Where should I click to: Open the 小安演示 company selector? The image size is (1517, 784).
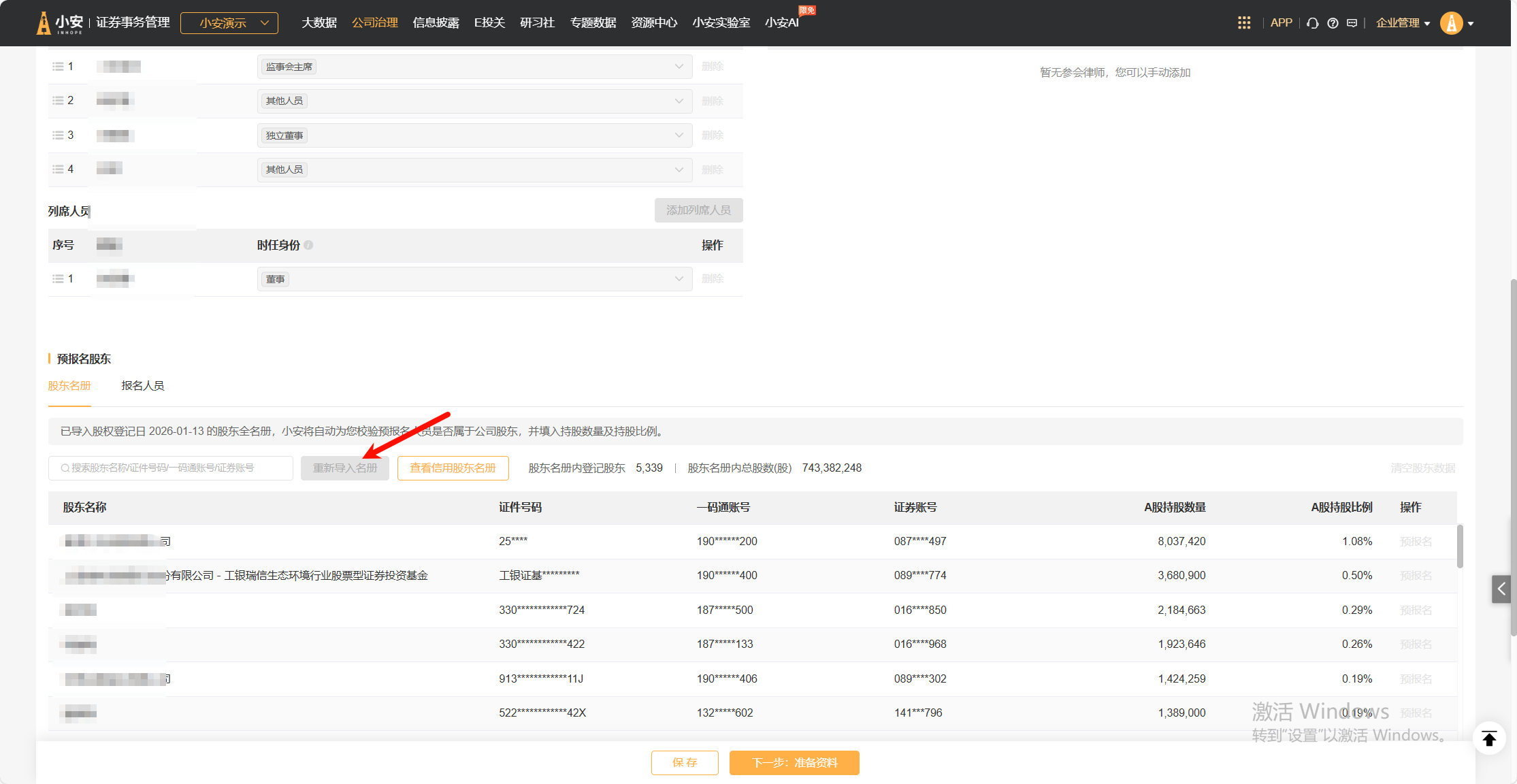click(x=229, y=23)
